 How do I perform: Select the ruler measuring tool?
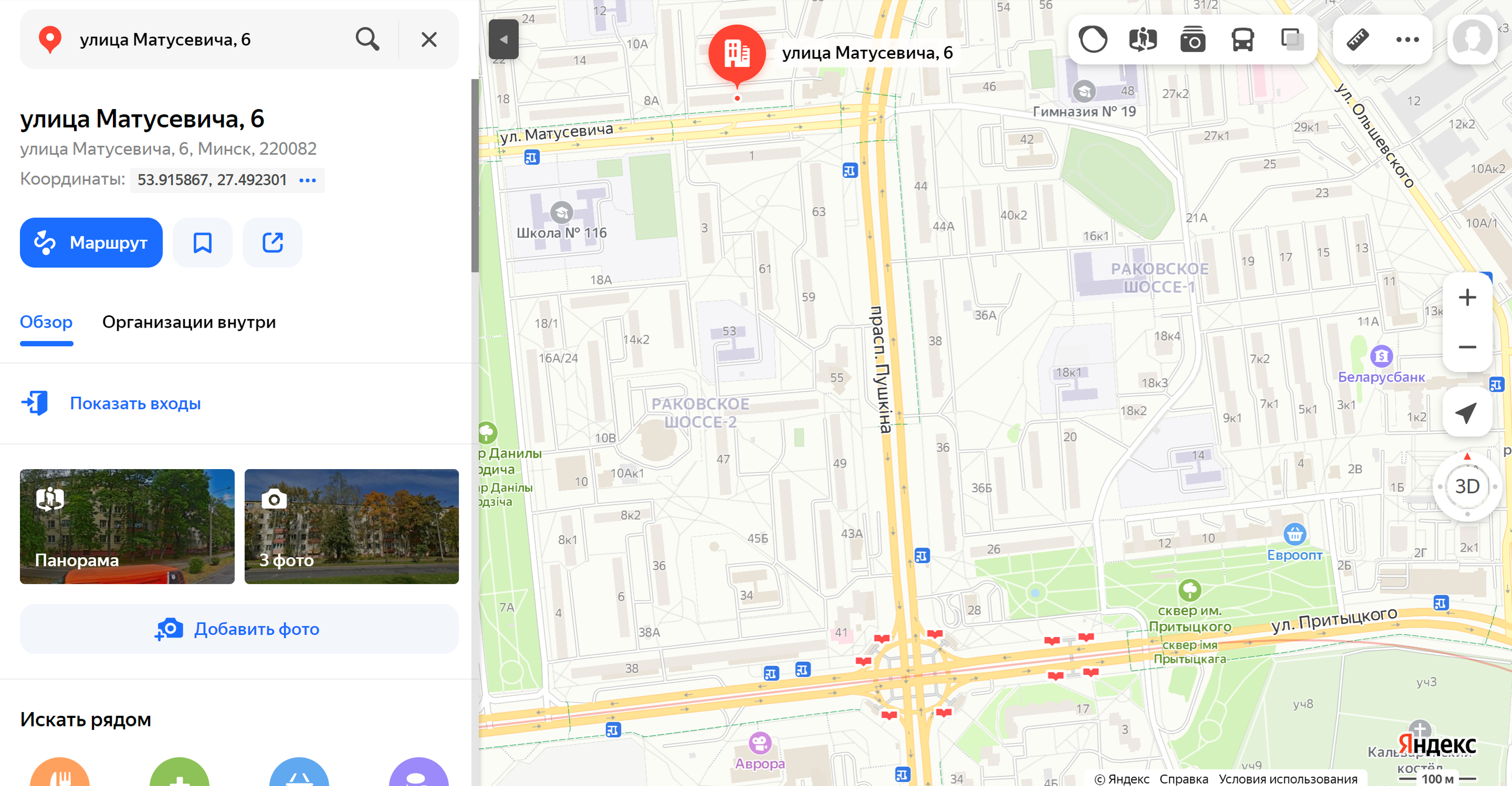(1358, 39)
